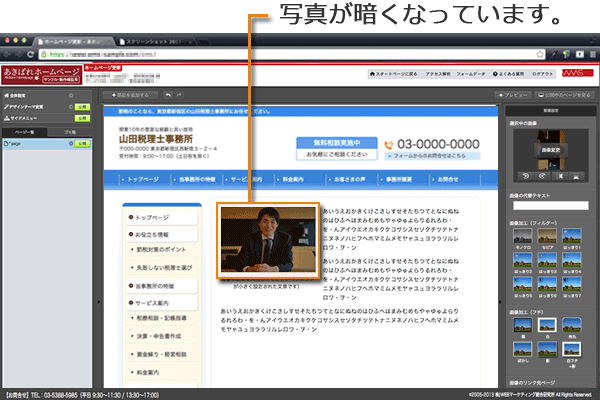Image resolution: width=600 pixels, height=400 pixels.
Task: Toggle the green publish badge for サイドメニュー
Action: tap(82, 116)
